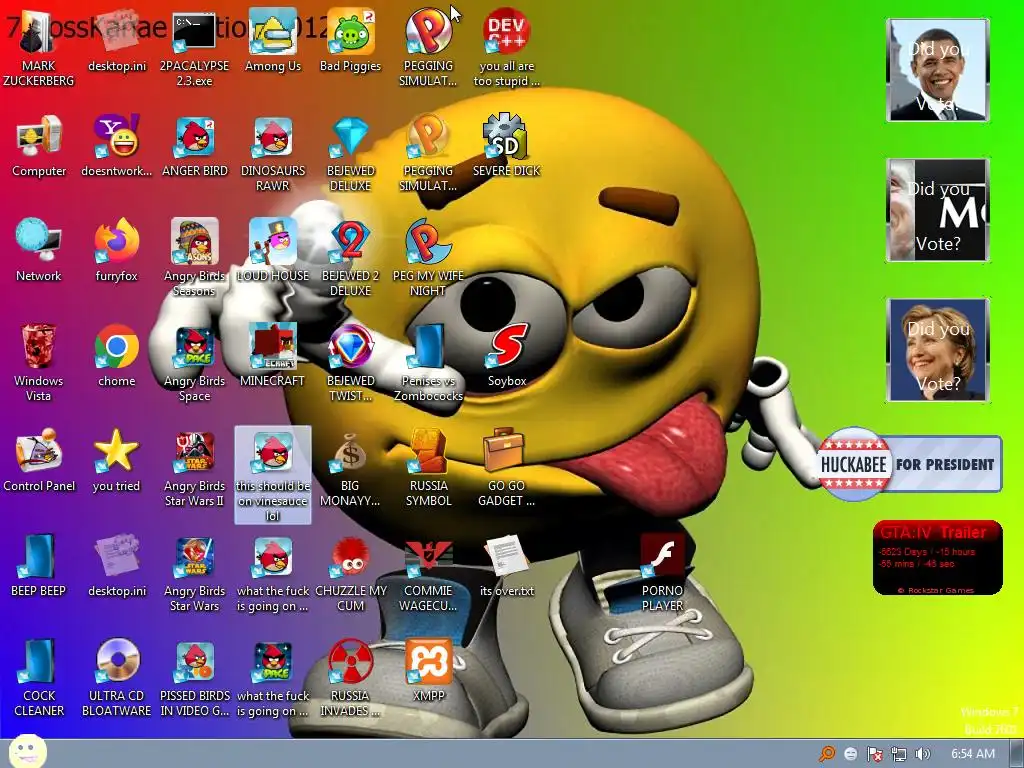This screenshot has width=1024, height=768.
Task: Click the Hillary Clinton 'Did you Vote?' gadget
Action: click(938, 350)
